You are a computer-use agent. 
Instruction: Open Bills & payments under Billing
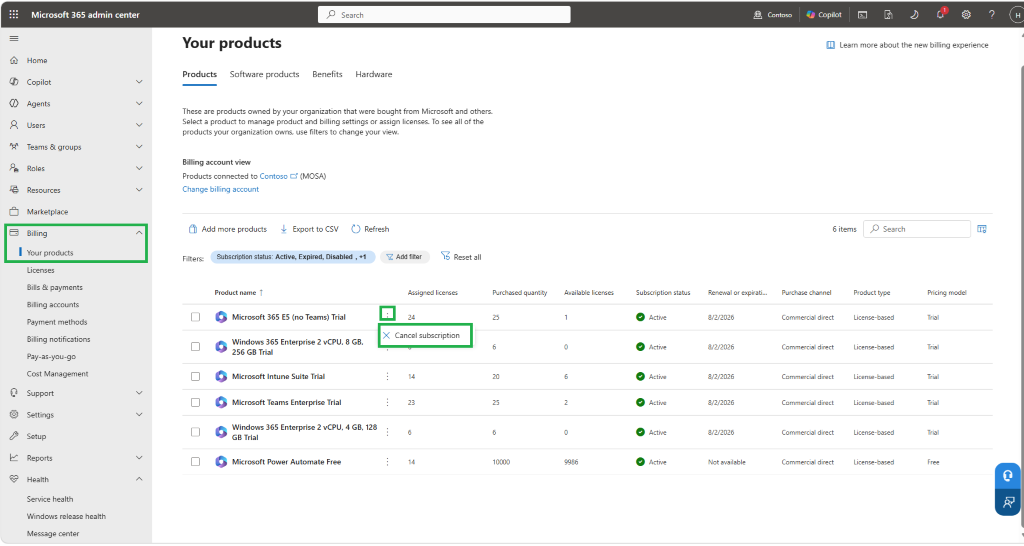[x=55, y=287]
